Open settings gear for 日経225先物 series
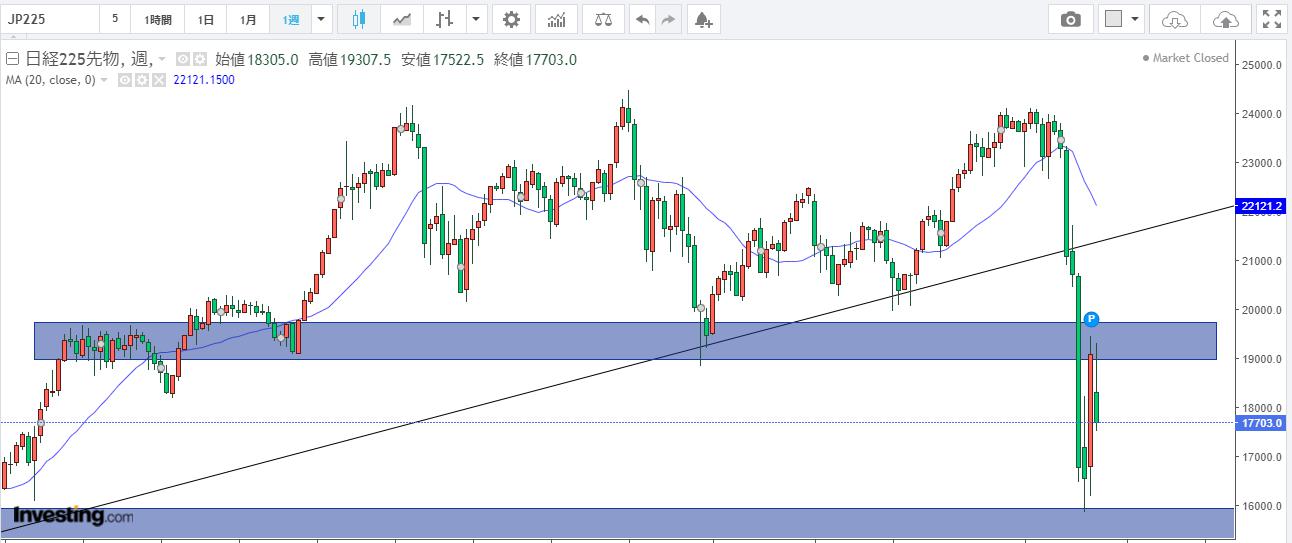 point(198,60)
